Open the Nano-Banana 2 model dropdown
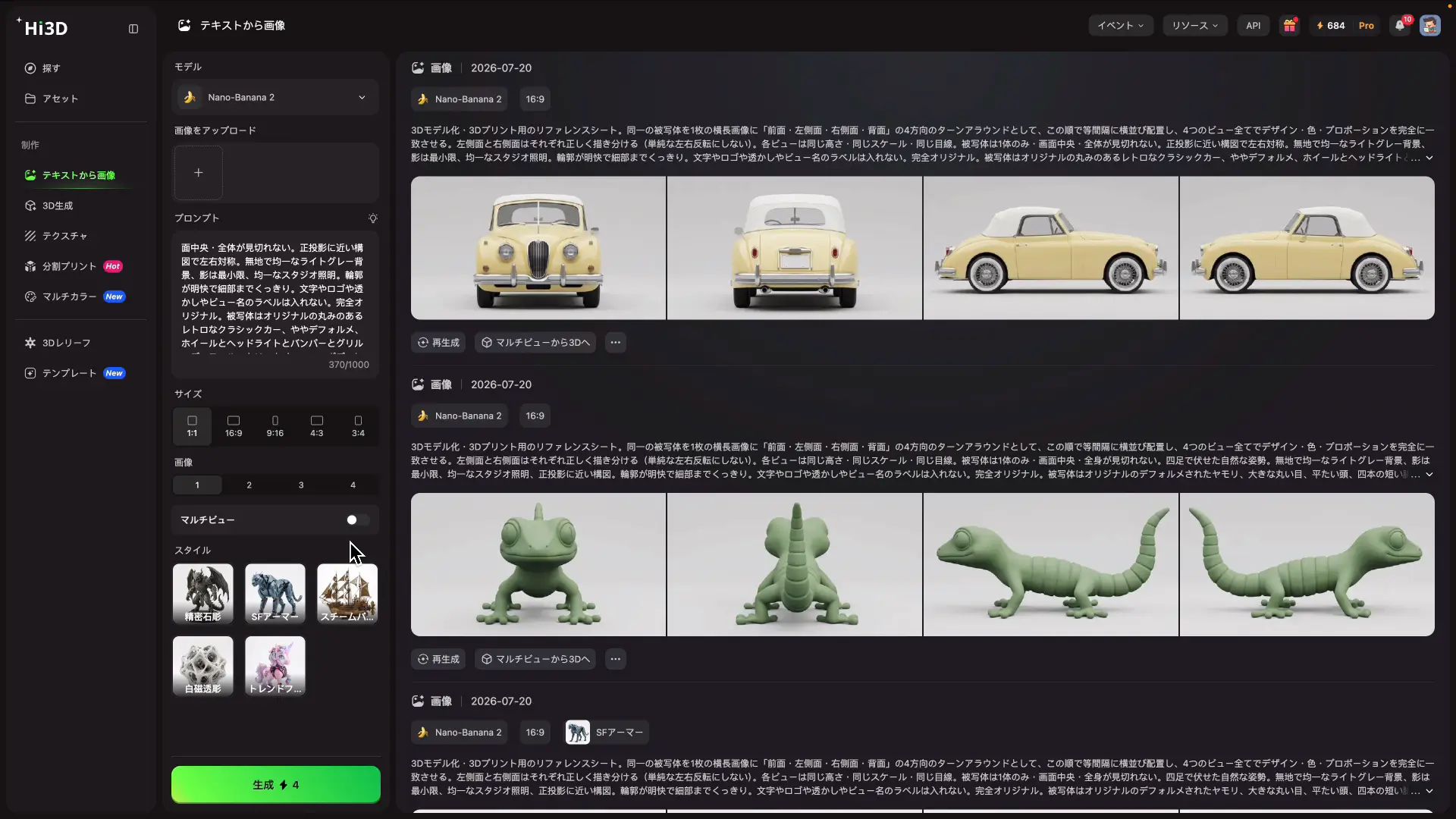Screen dimensions: 1456x819 click(x=275, y=97)
